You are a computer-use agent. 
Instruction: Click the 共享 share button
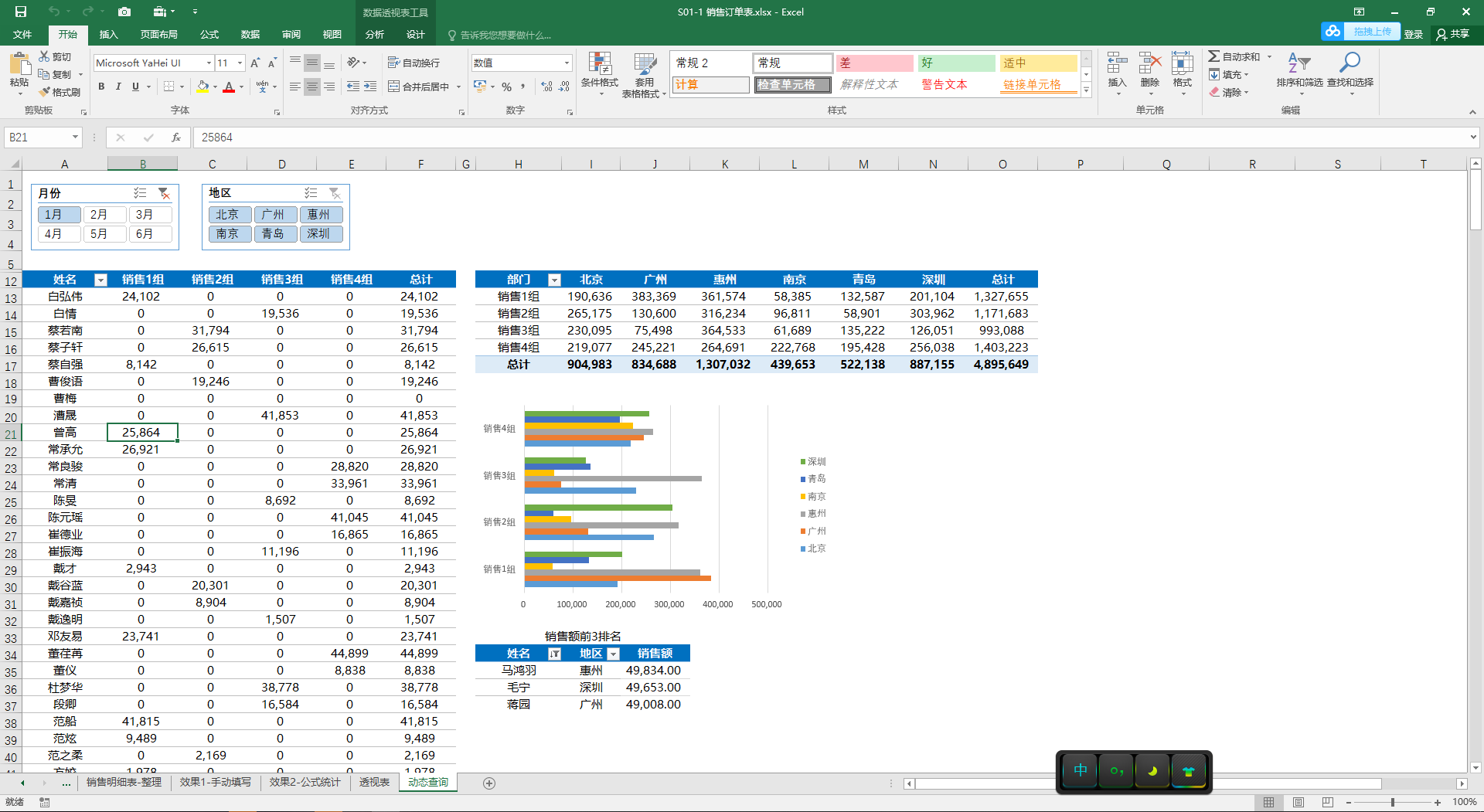tap(1453, 34)
